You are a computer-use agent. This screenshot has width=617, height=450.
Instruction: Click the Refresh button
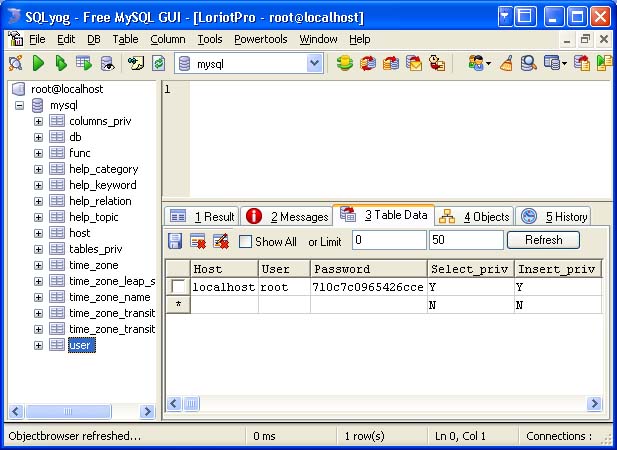tap(543, 240)
